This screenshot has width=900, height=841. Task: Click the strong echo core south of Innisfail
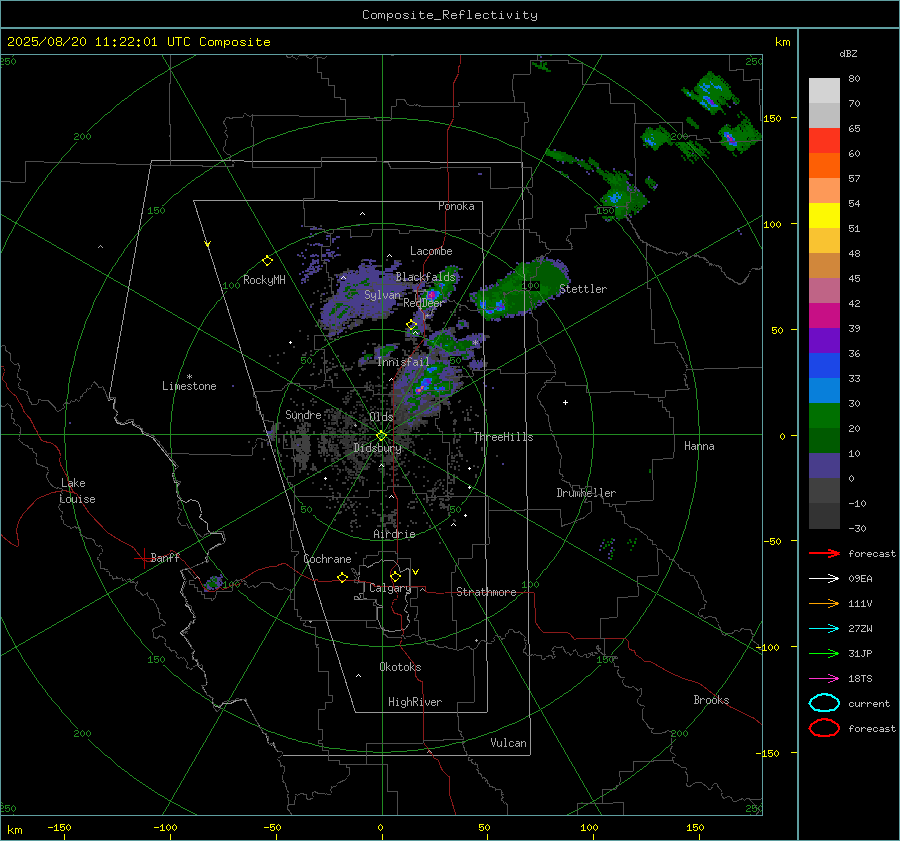tap(425, 385)
